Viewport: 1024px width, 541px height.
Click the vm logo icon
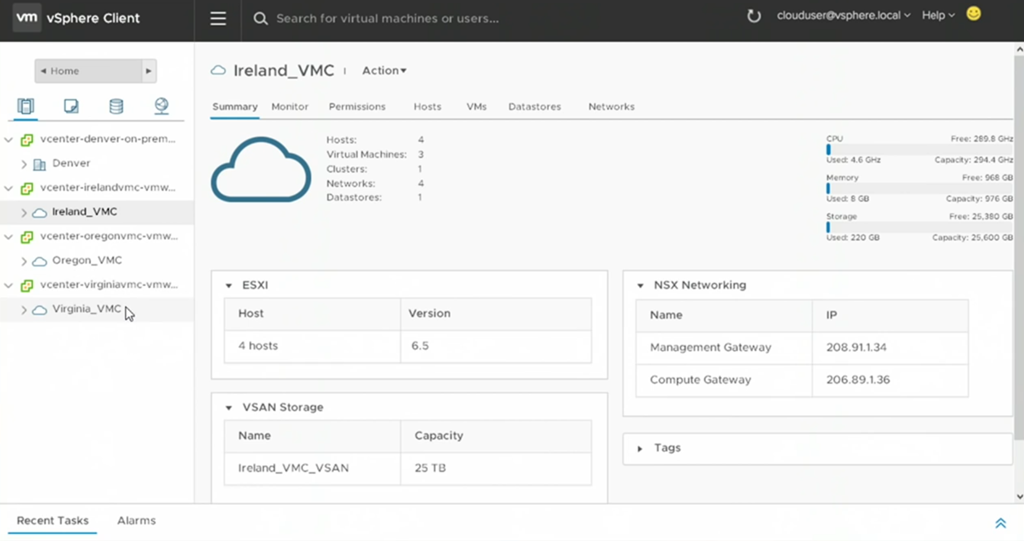tap(27, 18)
